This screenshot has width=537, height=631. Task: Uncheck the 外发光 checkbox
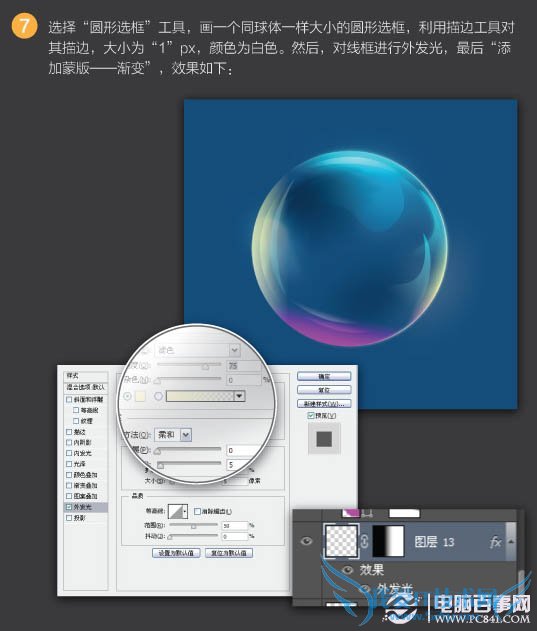[x=69, y=507]
